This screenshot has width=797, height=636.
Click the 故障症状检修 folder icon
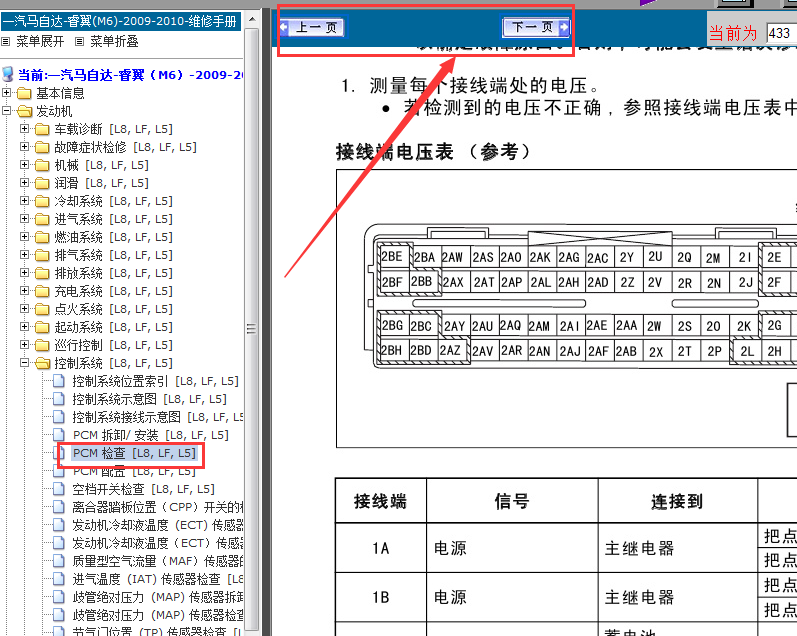pos(42,147)
